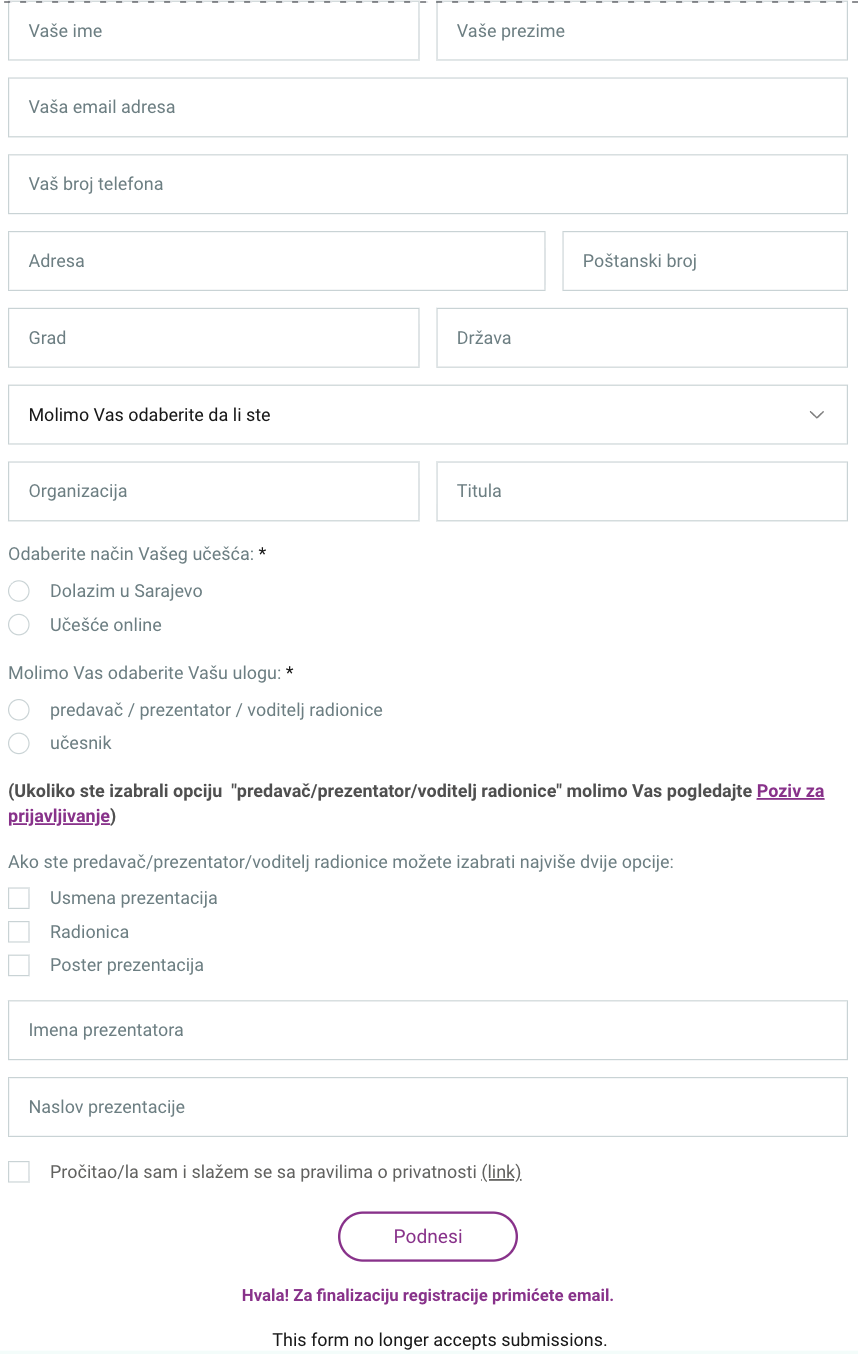Open the privacy policy '(link)'
The image size is (858, 1354).
501,1172
